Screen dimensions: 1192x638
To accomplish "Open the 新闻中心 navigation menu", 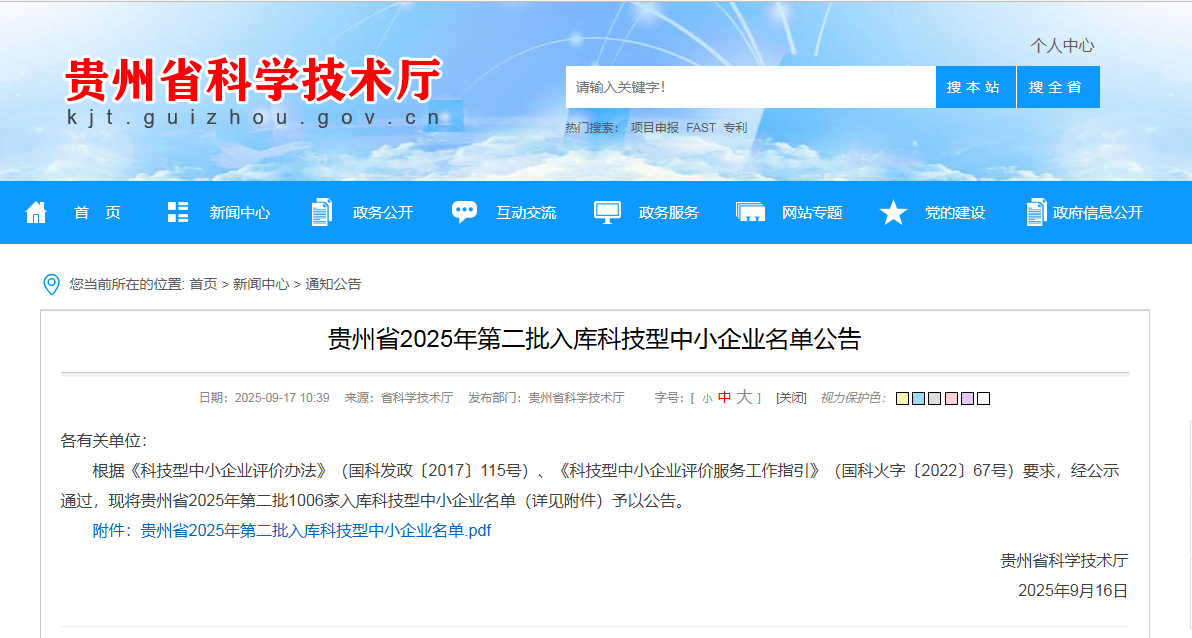I will click(x=239, y=213).
